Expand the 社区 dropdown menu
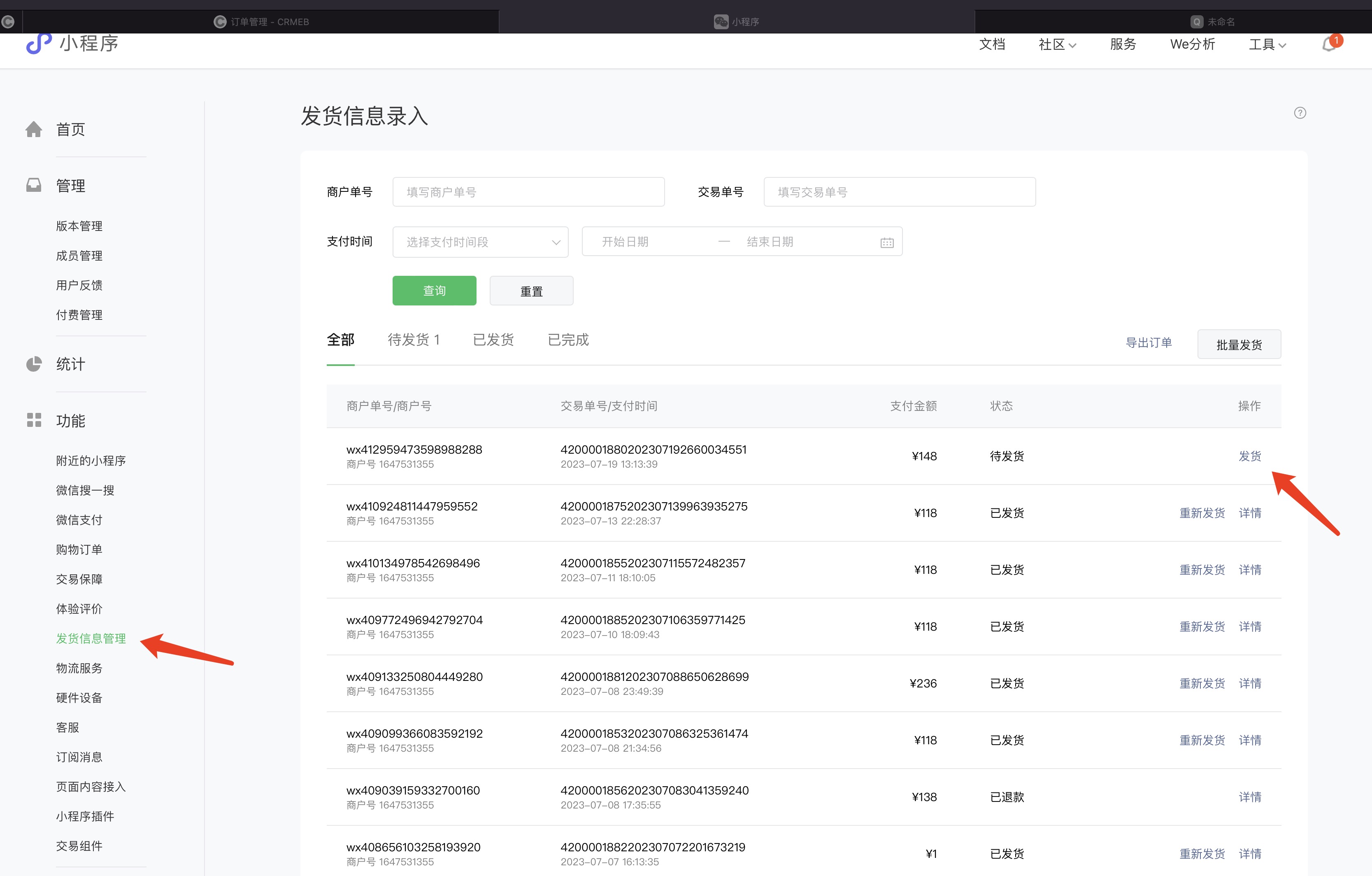1372x876 pixels. 1057,44
